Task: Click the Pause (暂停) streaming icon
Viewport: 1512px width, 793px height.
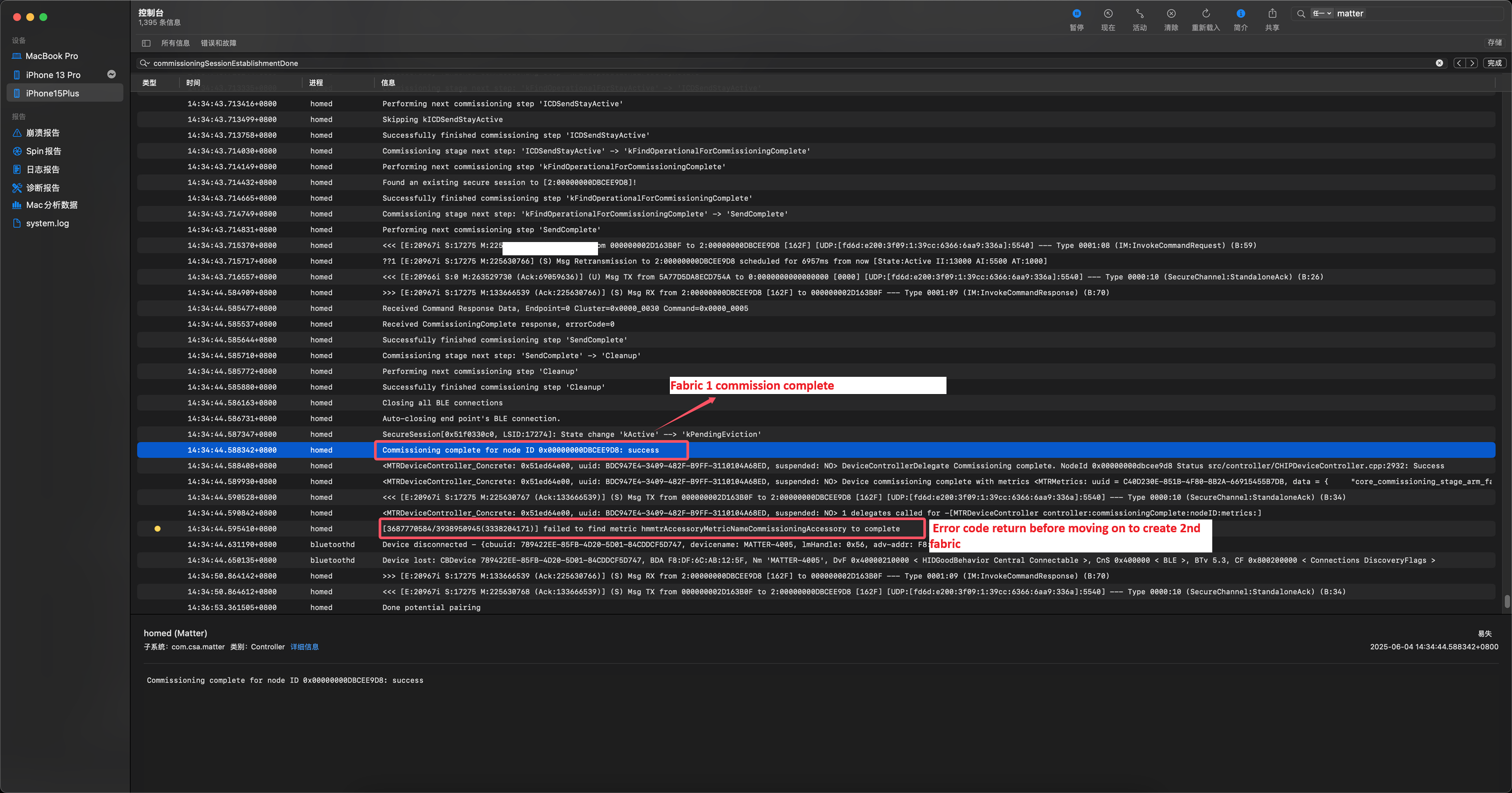Action: click(x=1076, y=13)
